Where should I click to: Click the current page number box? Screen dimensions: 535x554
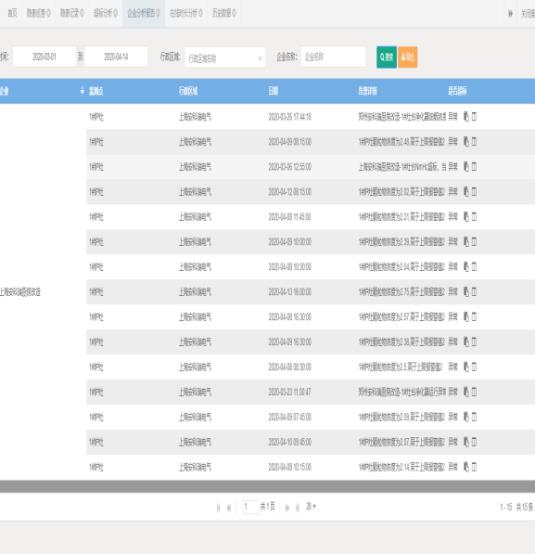(x=250, y=507)
